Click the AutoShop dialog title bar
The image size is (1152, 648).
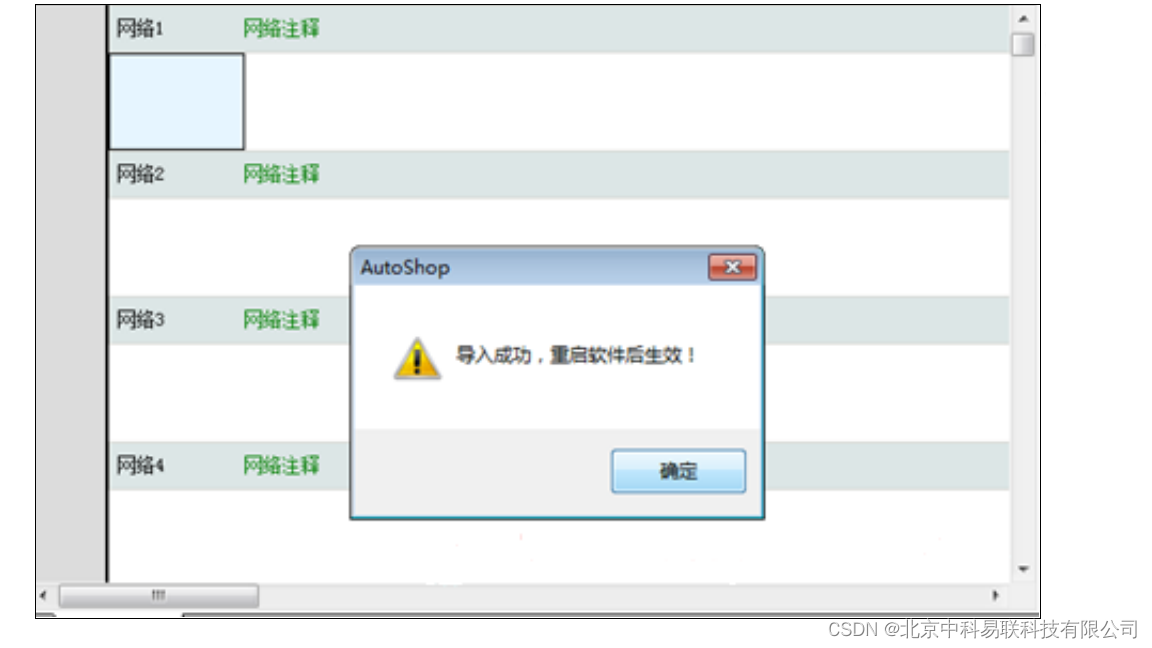[530, 267]
